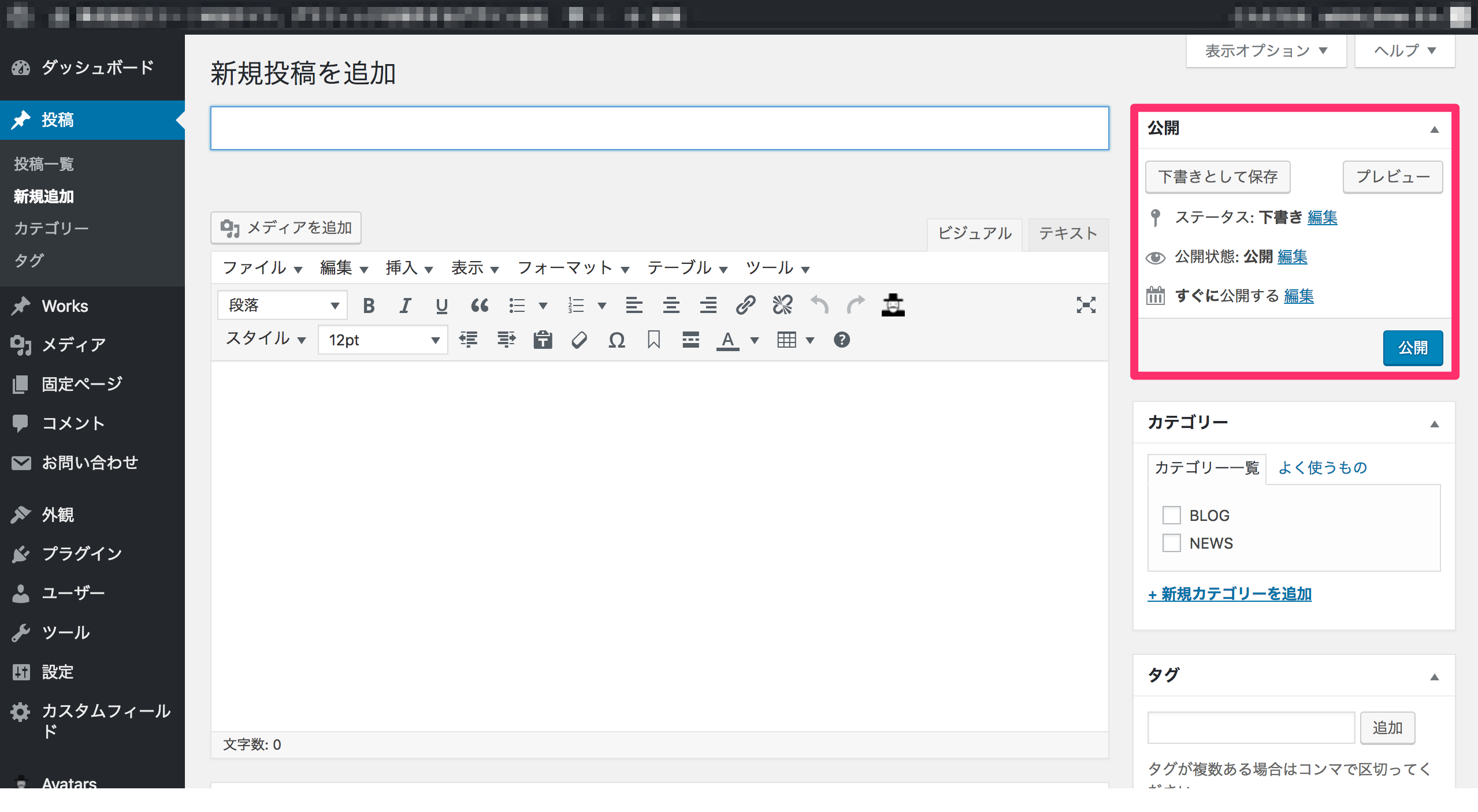Click the blockquote icon
The width and height of the screenshot is (1478, 812).
click(479, 306)
